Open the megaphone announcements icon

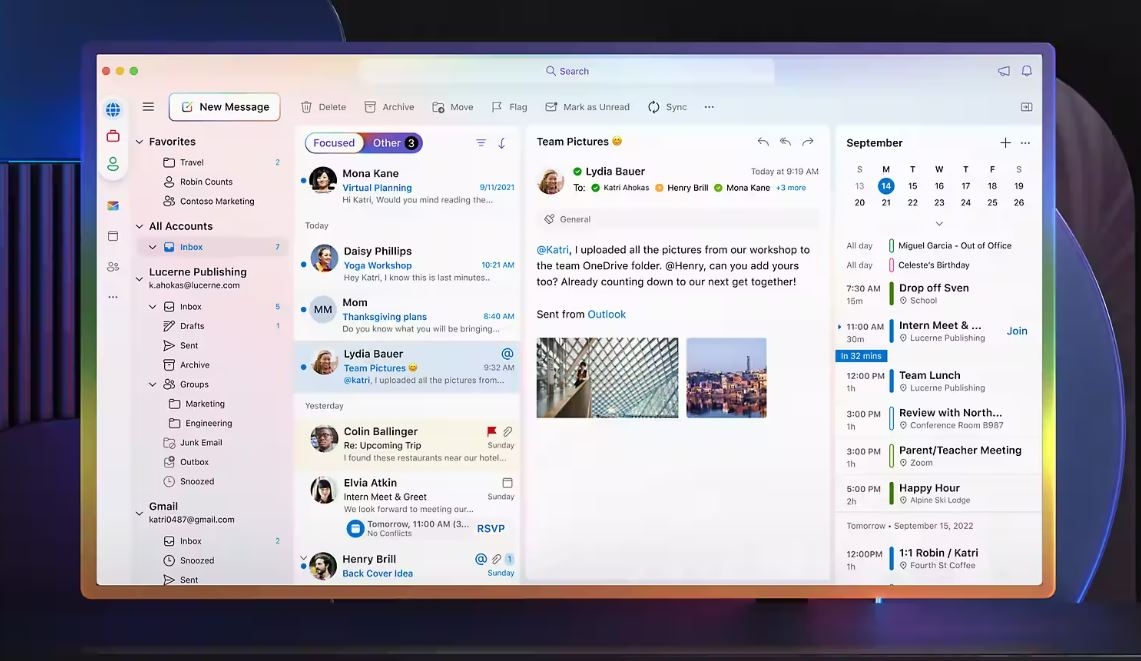pyautogui.click(x=1003, y=71)
